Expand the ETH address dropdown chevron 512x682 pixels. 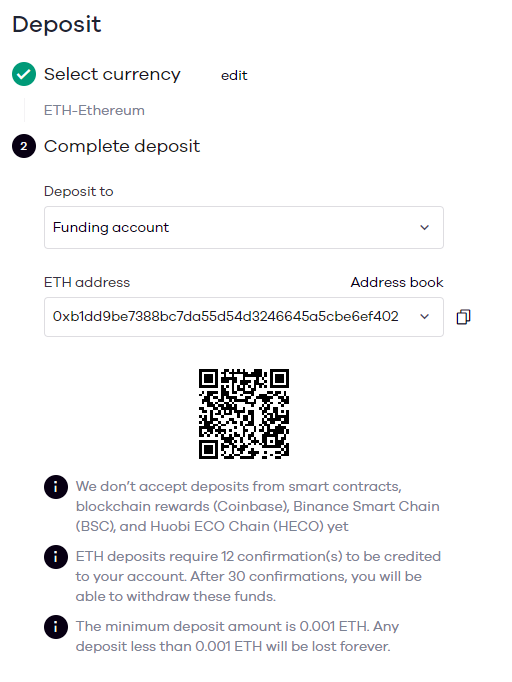(x=425, y=317)
